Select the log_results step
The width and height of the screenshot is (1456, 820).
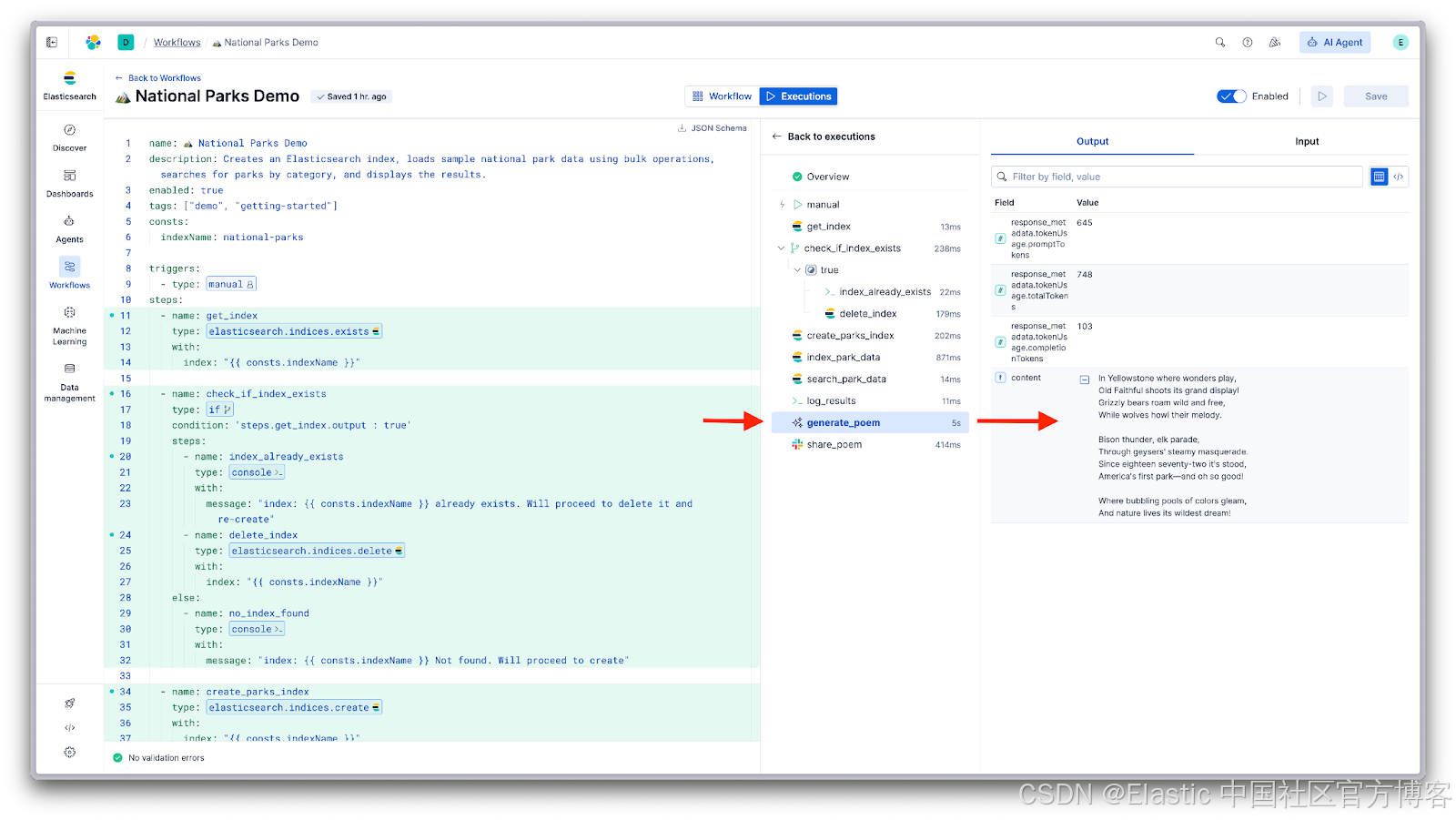click(x=870, y=401)
